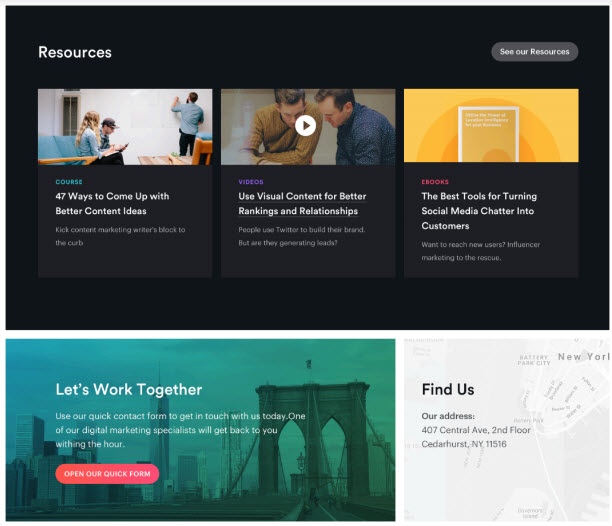Image resolution: width=612 pixels, height=526 pixels.
Task: Select the COURSE category label
Action: [69, 182]
